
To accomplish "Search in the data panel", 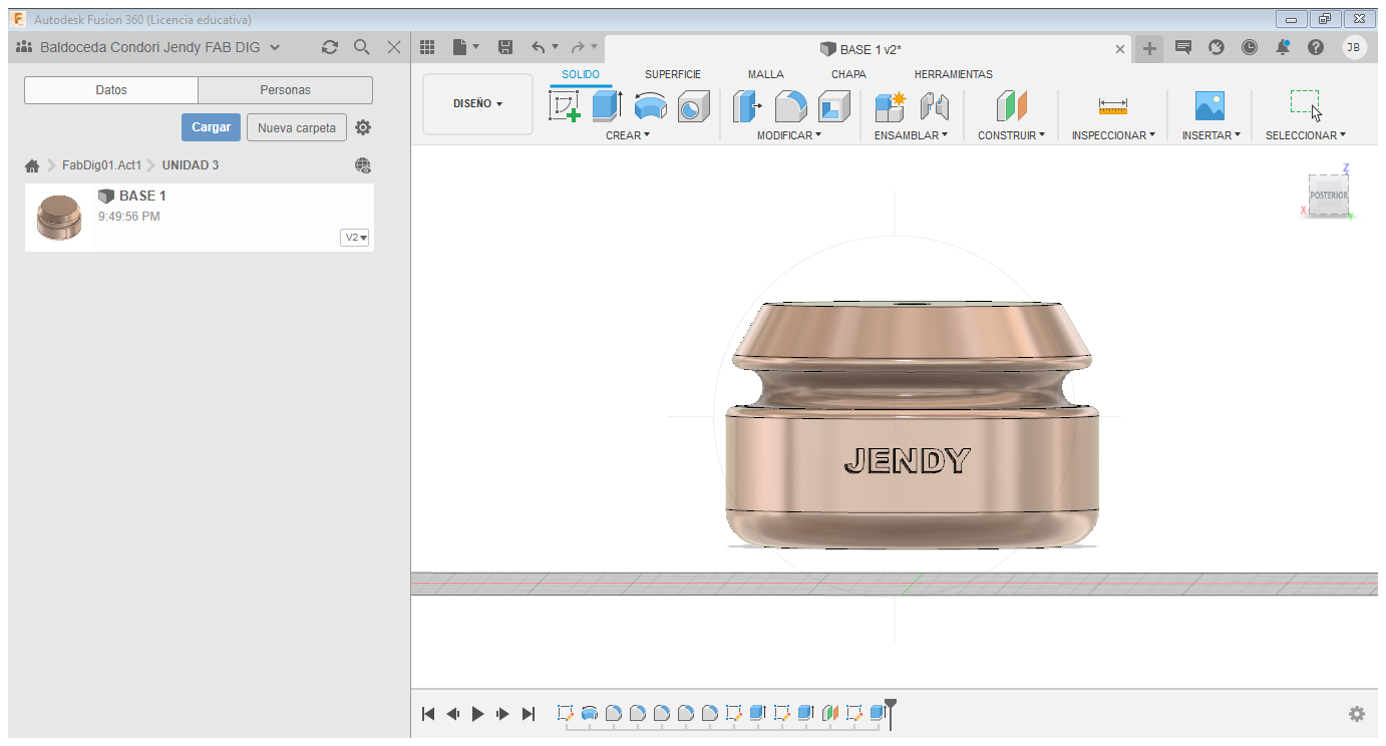I will [362, 47].
